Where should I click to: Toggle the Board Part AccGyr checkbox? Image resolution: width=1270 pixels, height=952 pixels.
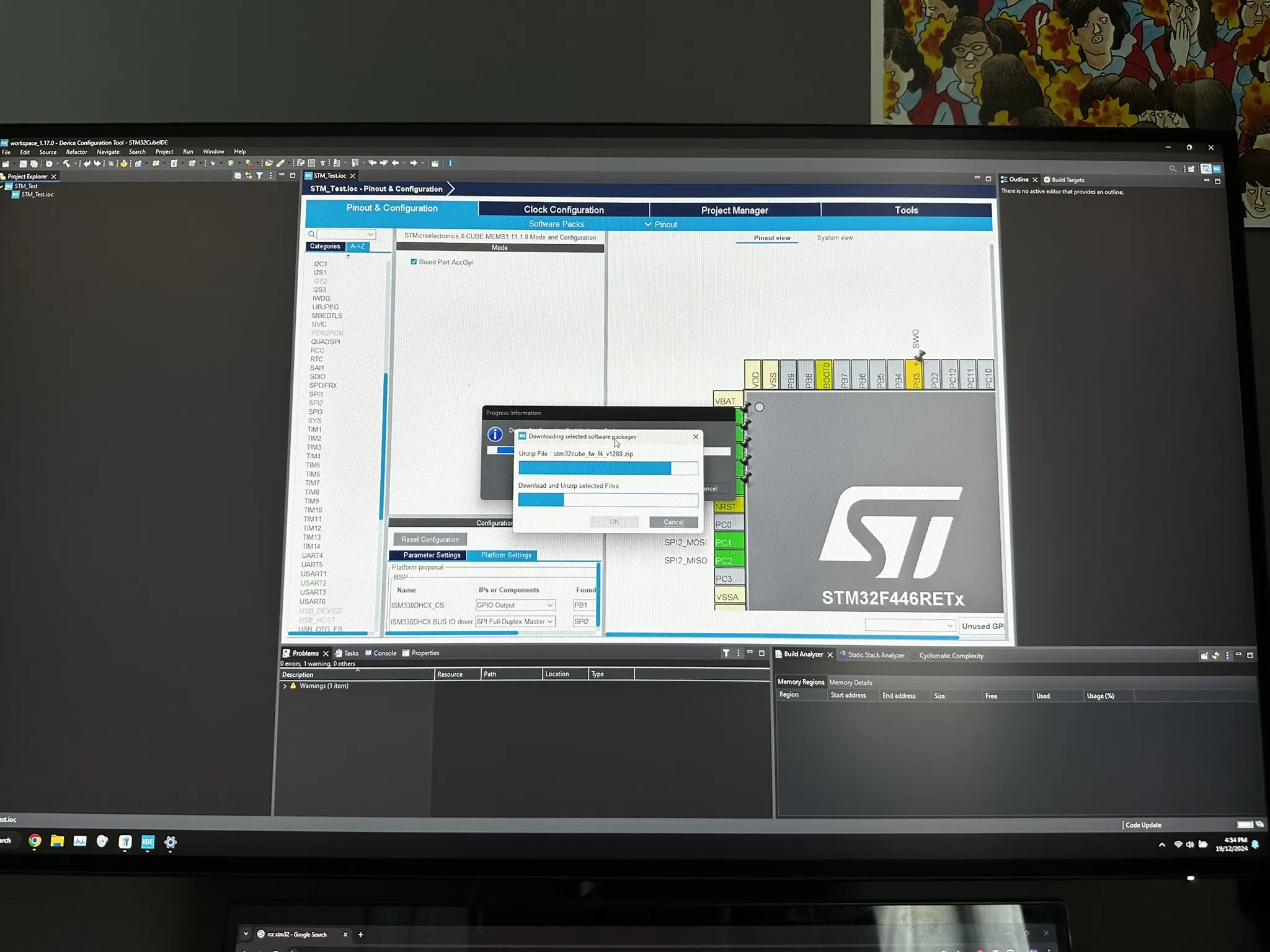click(414, 262)
